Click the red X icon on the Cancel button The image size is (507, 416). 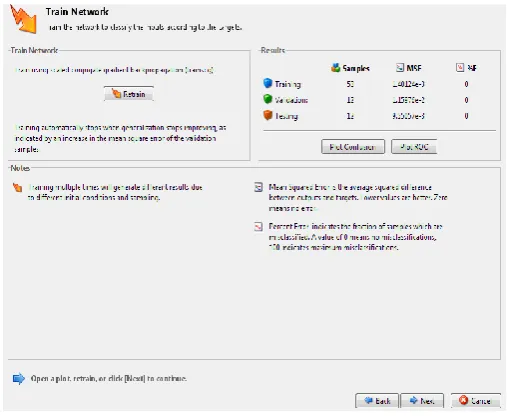(x=463, y=400)
